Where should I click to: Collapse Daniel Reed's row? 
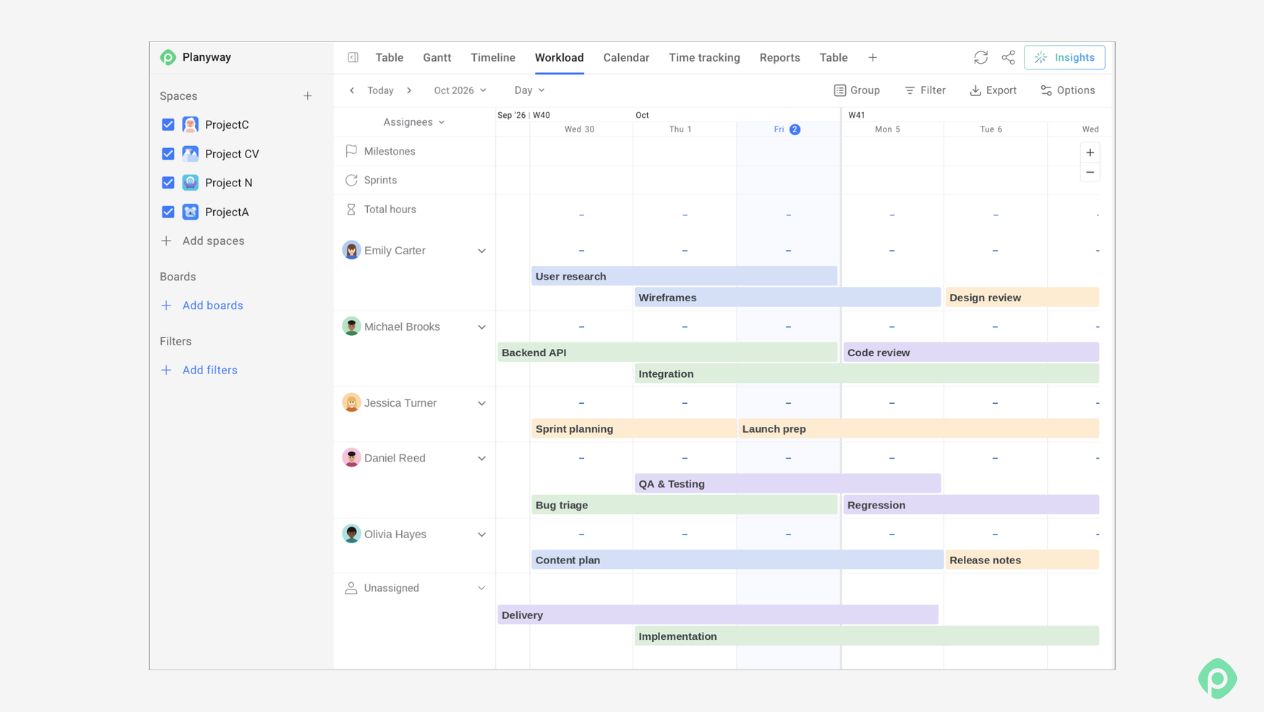tap(481, 458)
